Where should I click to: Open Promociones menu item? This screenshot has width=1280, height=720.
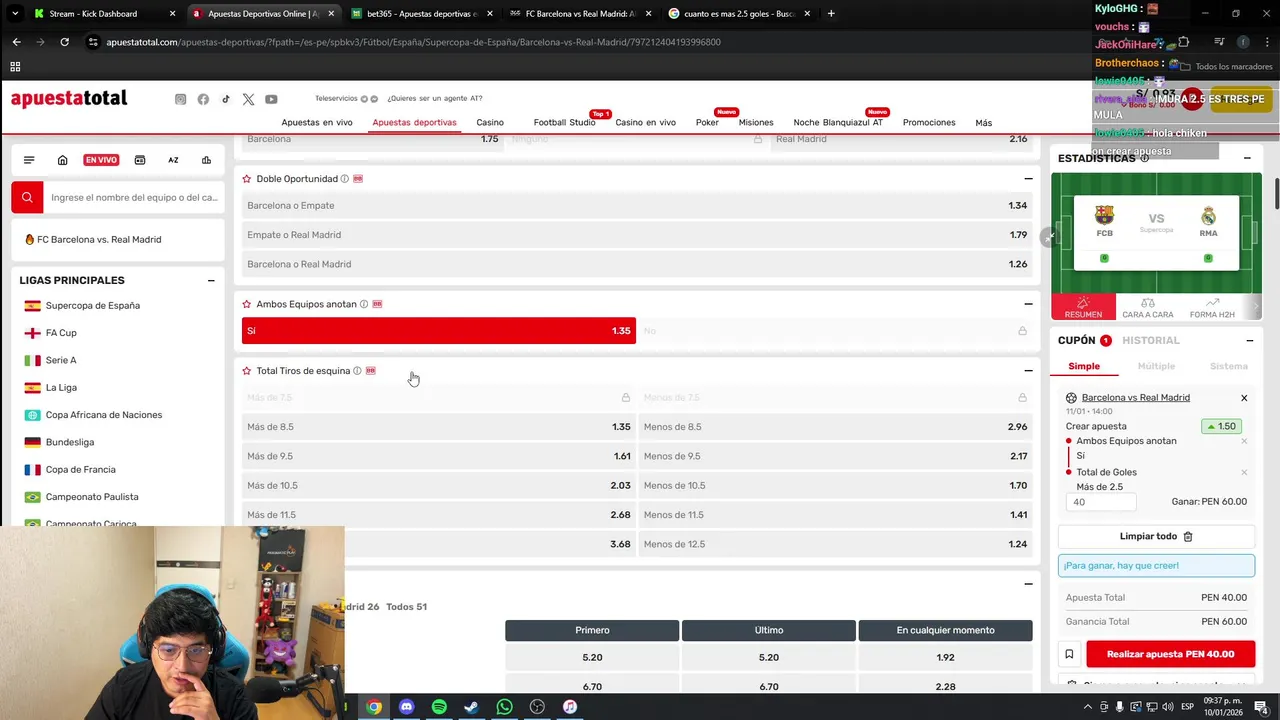(x=929, y=123)
